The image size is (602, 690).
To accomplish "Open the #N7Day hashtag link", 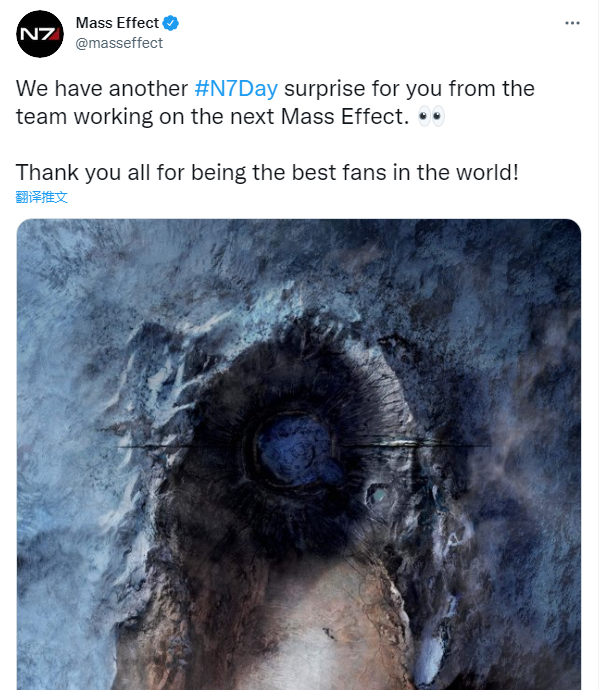I will 236,88.
